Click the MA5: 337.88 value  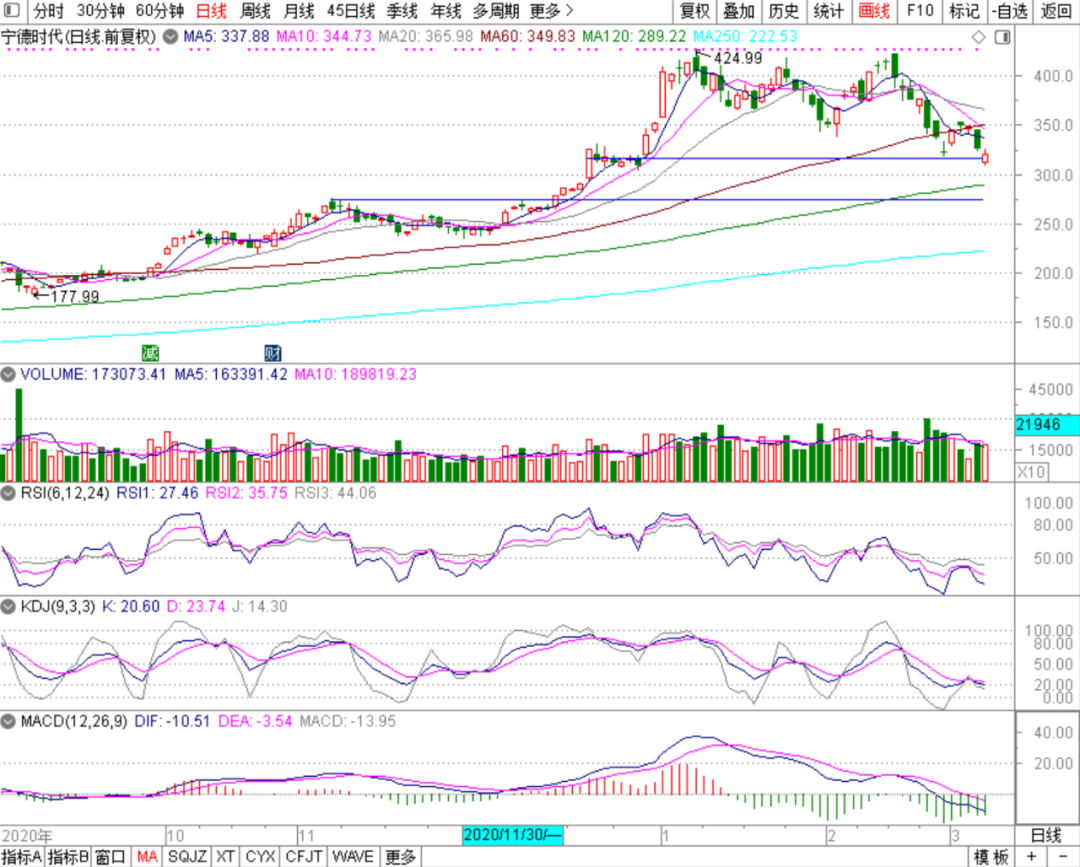pyautogui.click(x=226, y=36)
